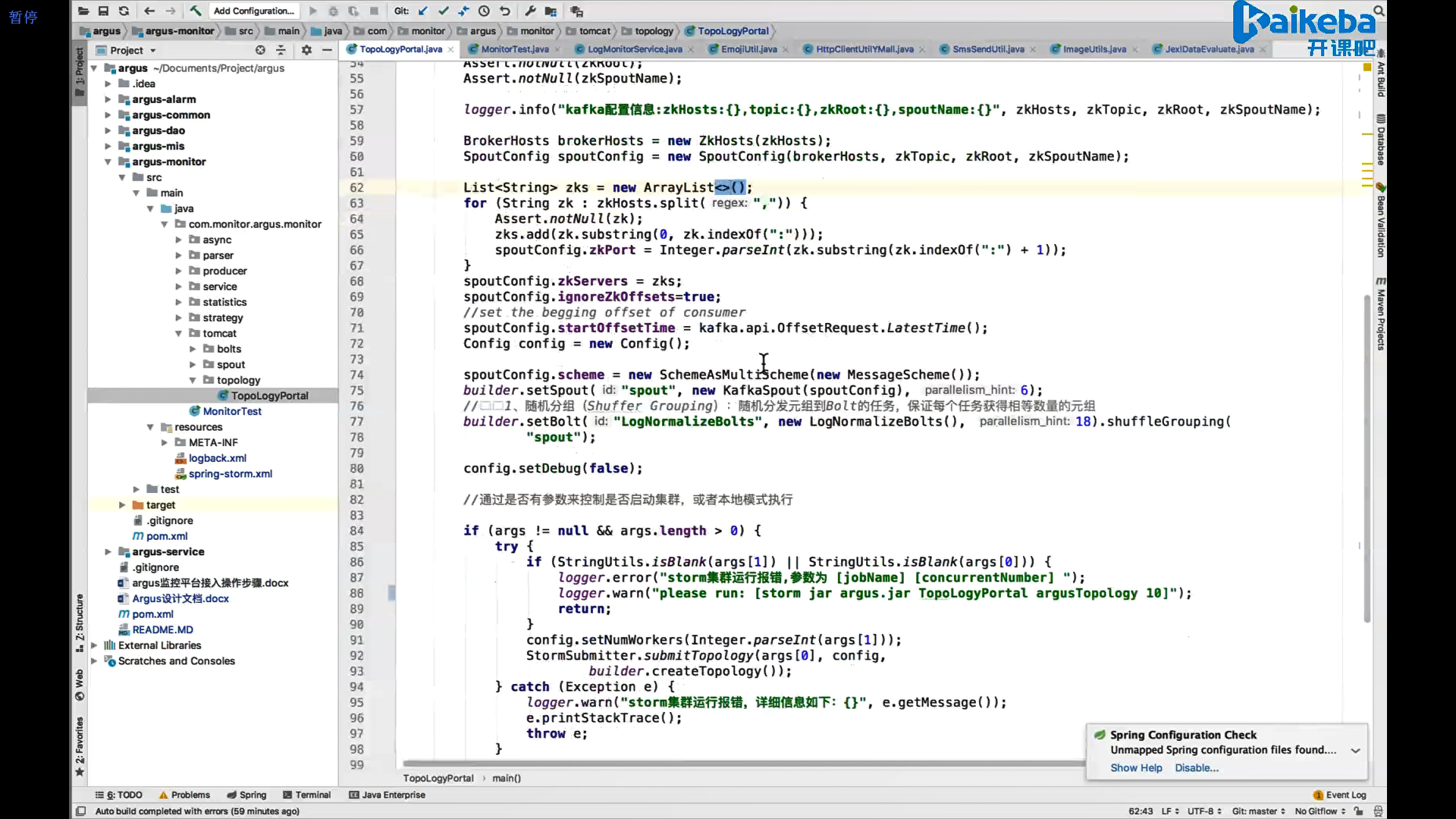Switch to MonitorTest.java tab

pyautogui.click(x=515, y=49)
